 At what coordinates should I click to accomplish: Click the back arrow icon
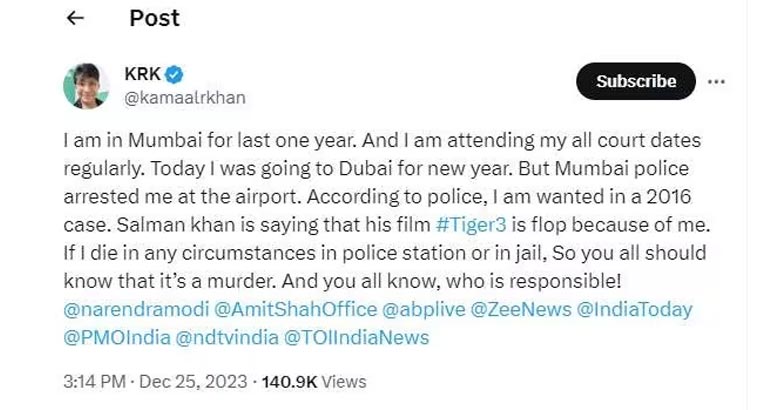[76, 18]
